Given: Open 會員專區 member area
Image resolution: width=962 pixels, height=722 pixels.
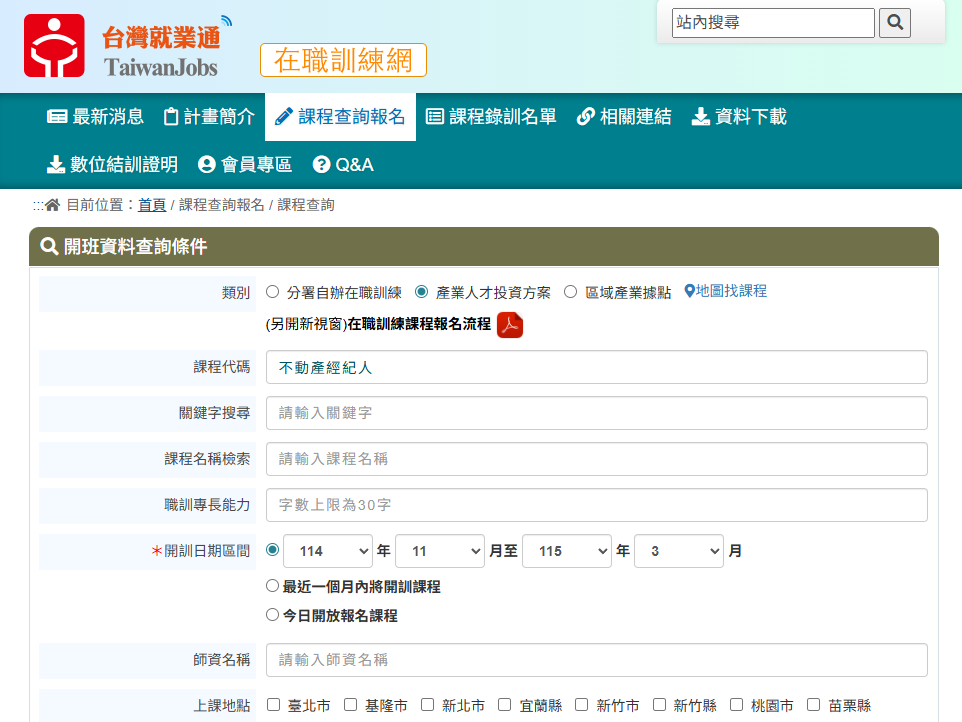Looking at the screenshot, I should pos(245,165).
